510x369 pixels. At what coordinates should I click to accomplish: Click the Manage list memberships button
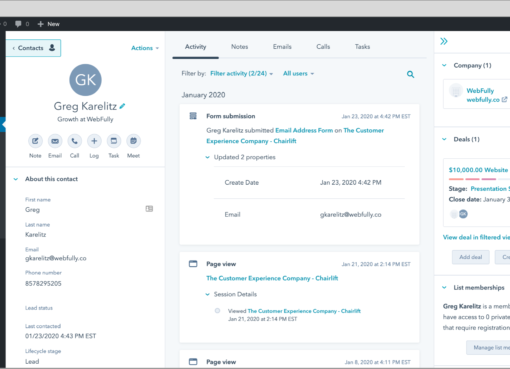click(488, 348)
